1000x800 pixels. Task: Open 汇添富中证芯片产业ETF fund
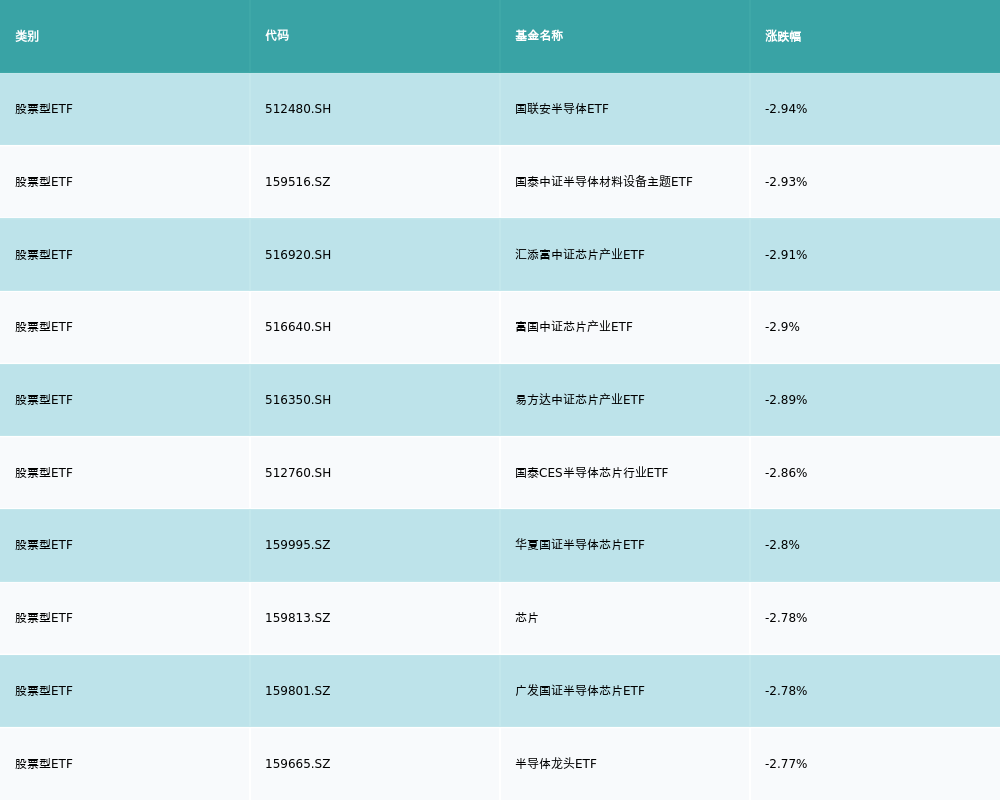[x=580, y=255]
